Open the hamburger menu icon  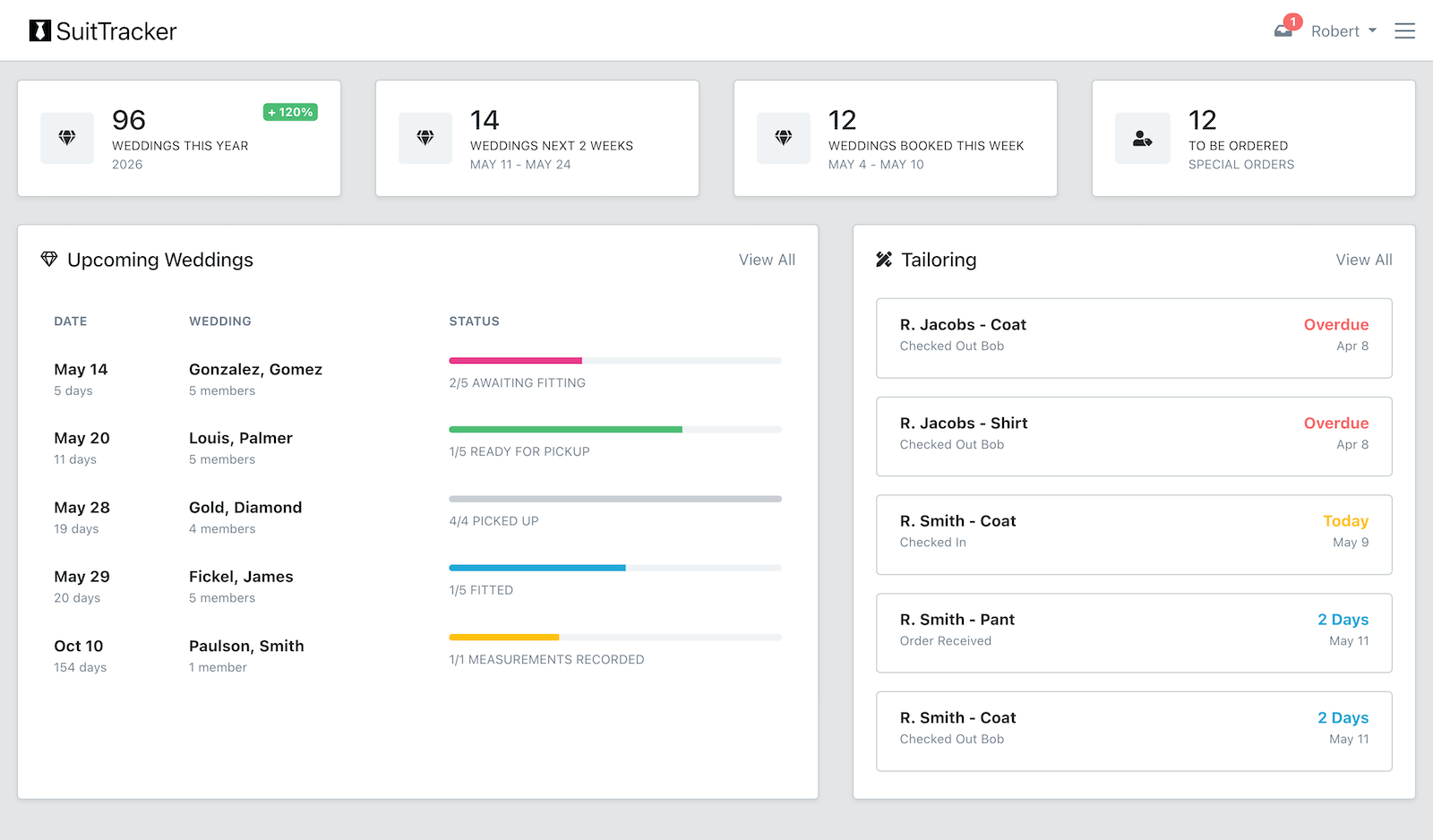1404,31
